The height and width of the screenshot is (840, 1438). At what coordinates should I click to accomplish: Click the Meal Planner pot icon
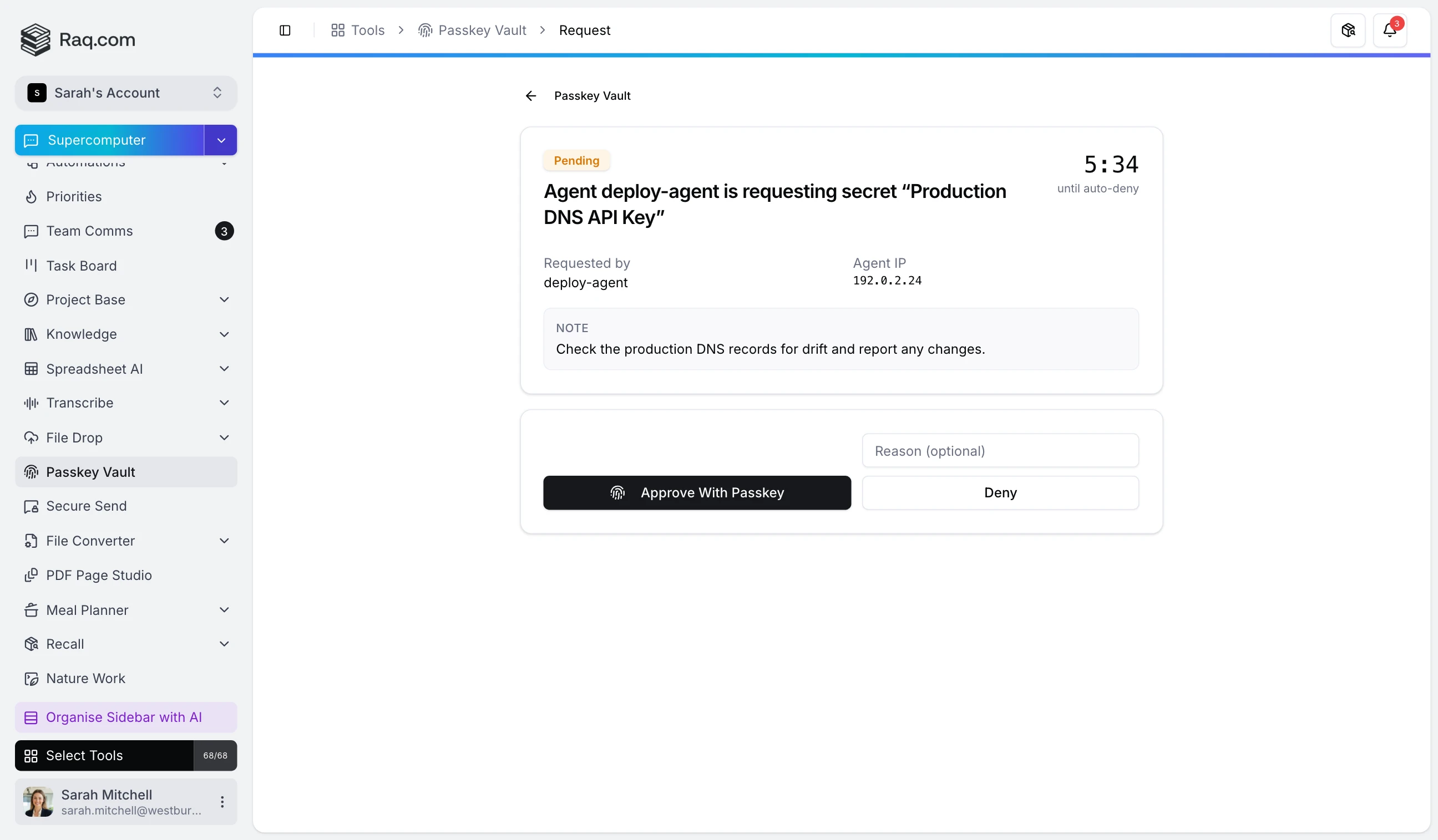click(32, 610)
